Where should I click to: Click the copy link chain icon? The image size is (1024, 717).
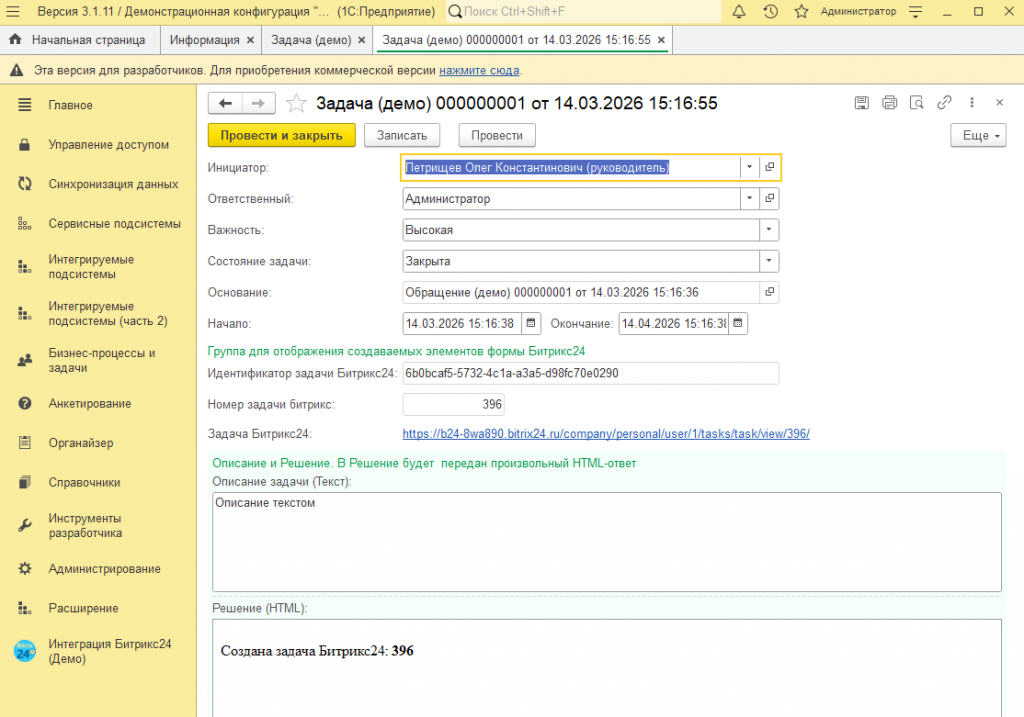tap(943, 103)
